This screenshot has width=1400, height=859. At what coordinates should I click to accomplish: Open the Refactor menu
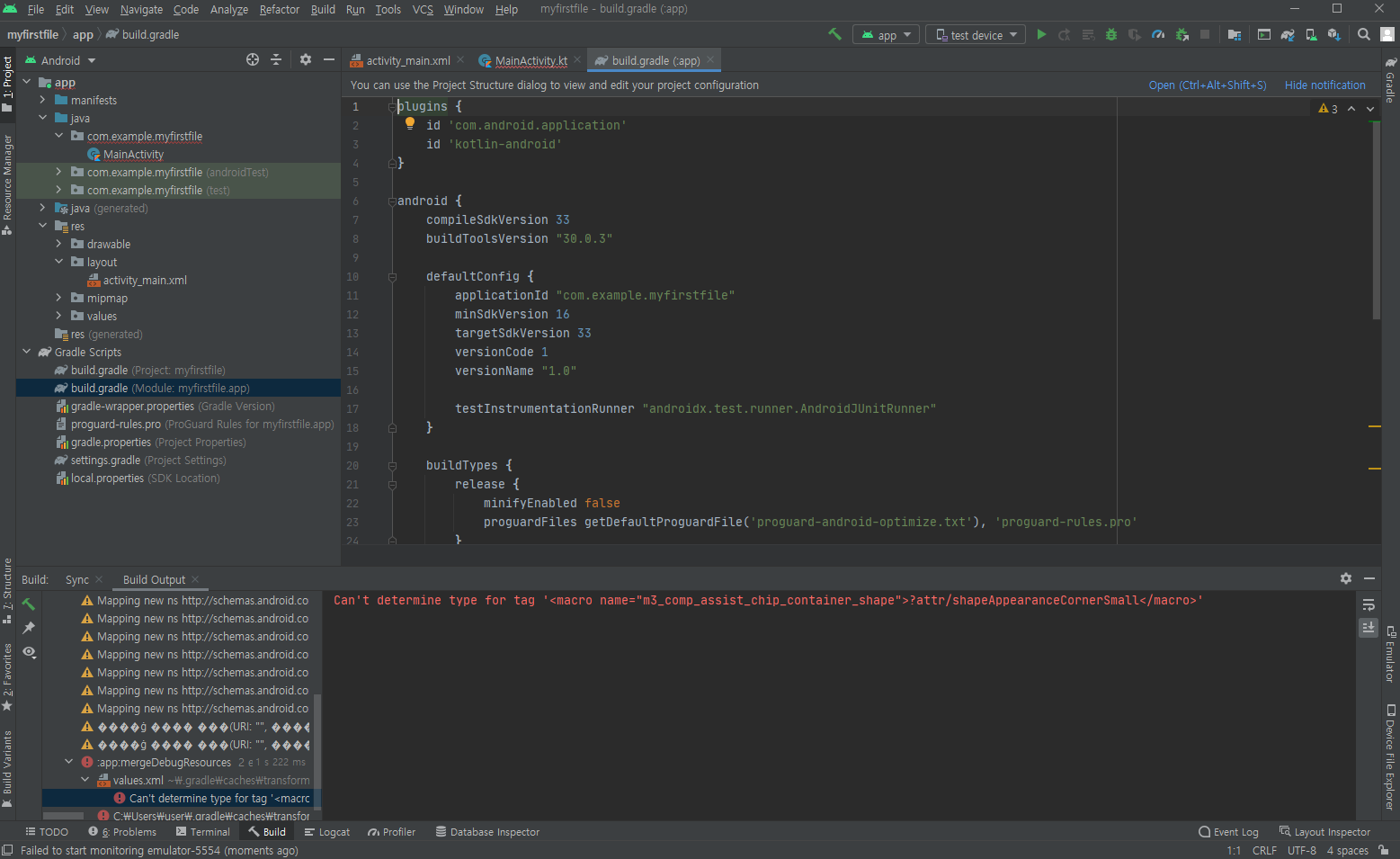279,9
